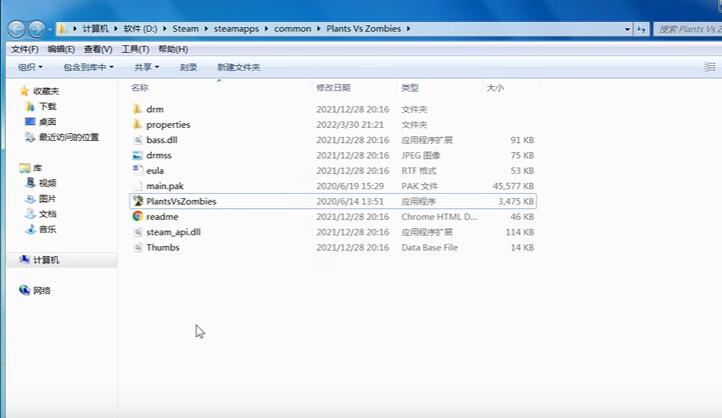
Task: Click the size value 3,475 KB
Action: tap(516, 201)
